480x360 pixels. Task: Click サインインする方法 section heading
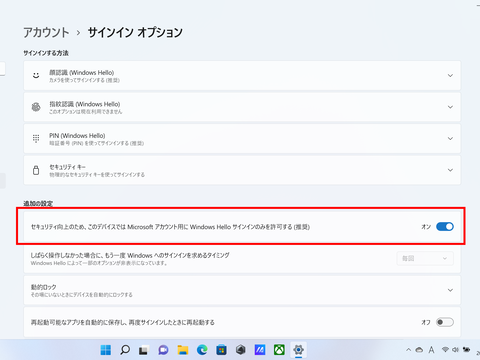pos(46,53)
